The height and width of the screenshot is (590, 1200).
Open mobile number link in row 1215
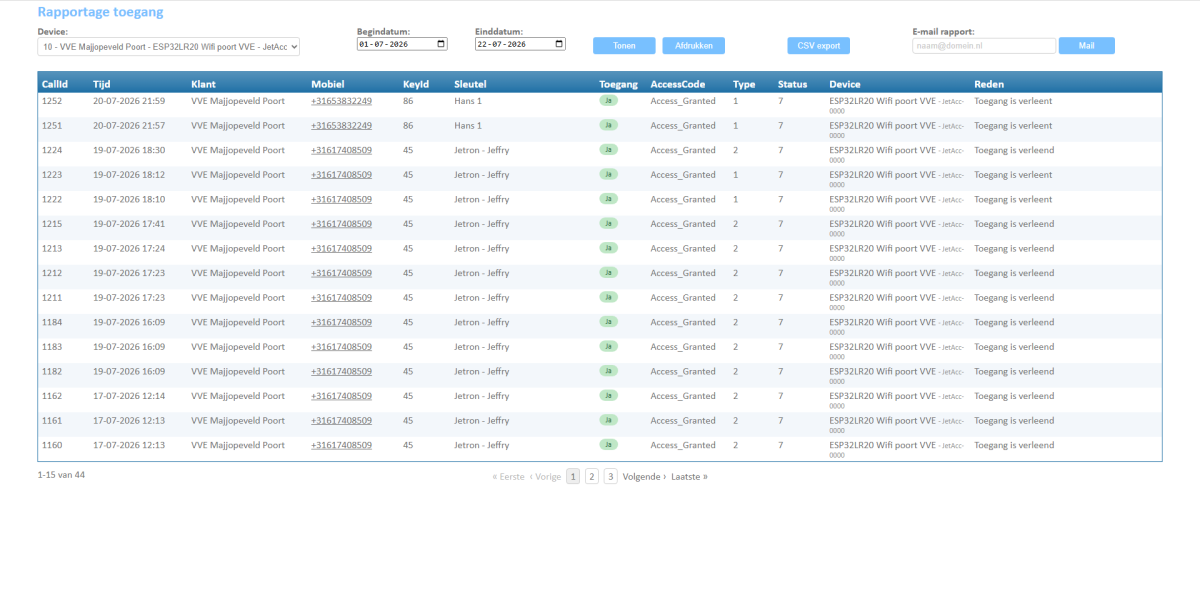(x=341, y=224)
